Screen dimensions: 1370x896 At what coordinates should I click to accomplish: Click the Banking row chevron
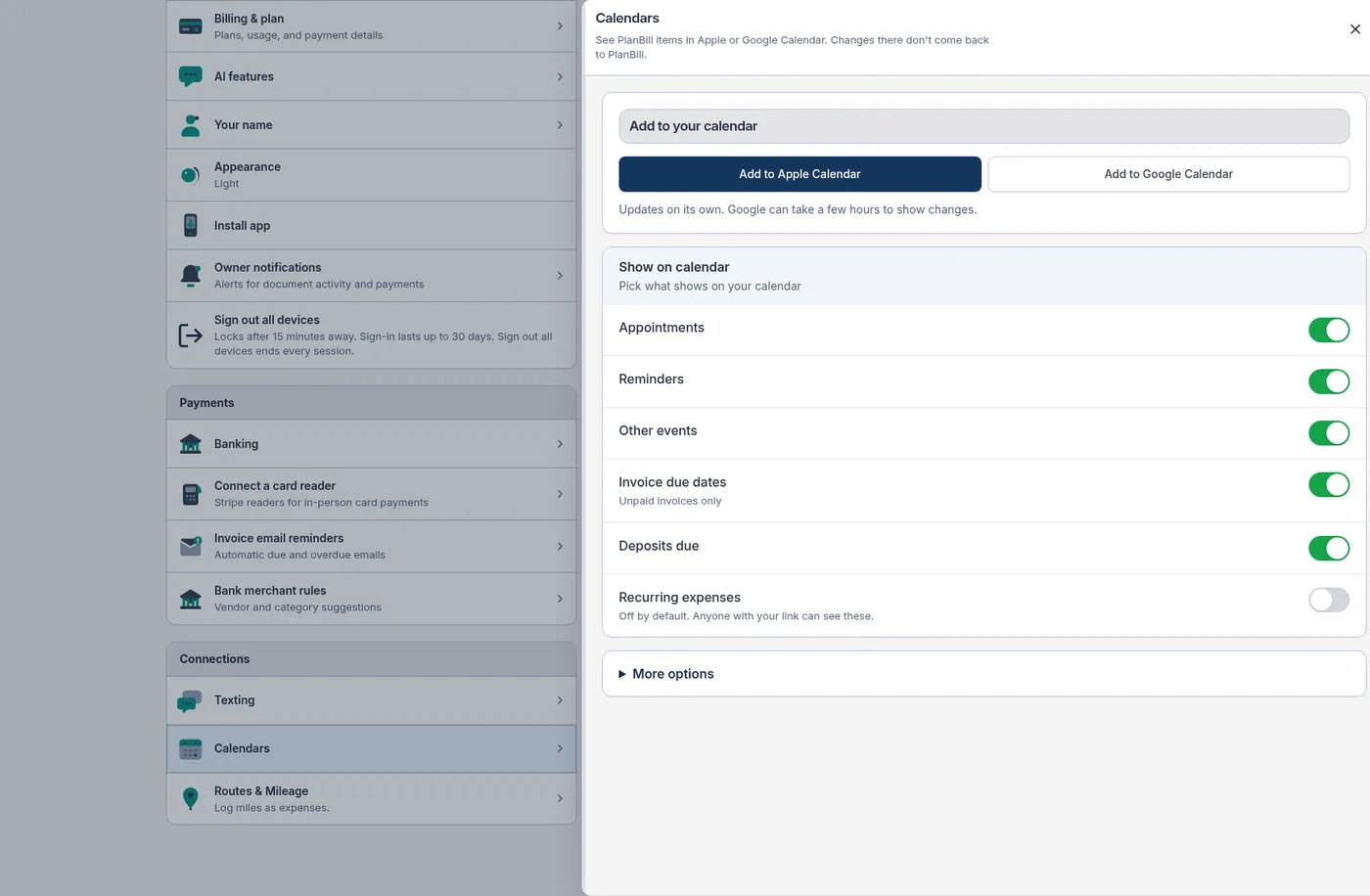pos(560,444)
